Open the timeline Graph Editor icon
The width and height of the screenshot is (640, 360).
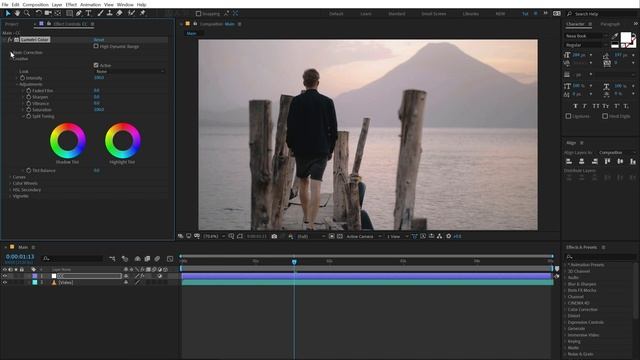pyautogui.click(x=170, y=259)
